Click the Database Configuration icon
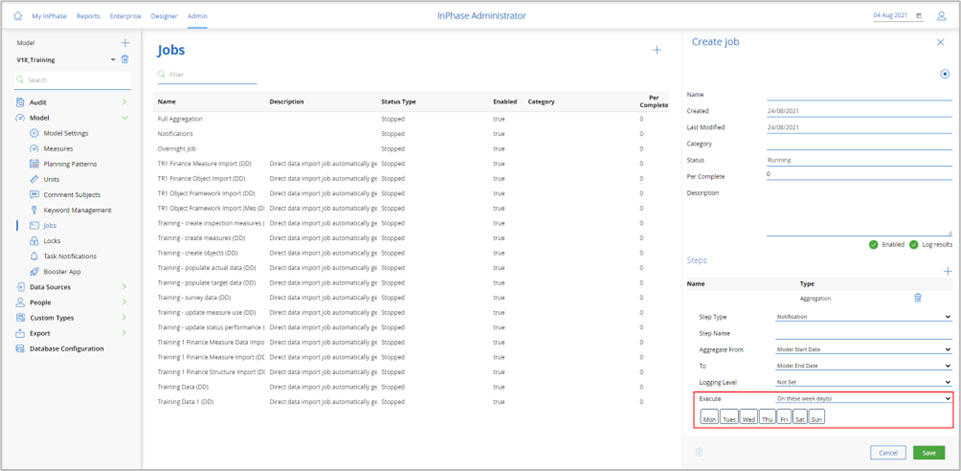The height and width of the screenshot is (471, 961). (x=20, y=349)
